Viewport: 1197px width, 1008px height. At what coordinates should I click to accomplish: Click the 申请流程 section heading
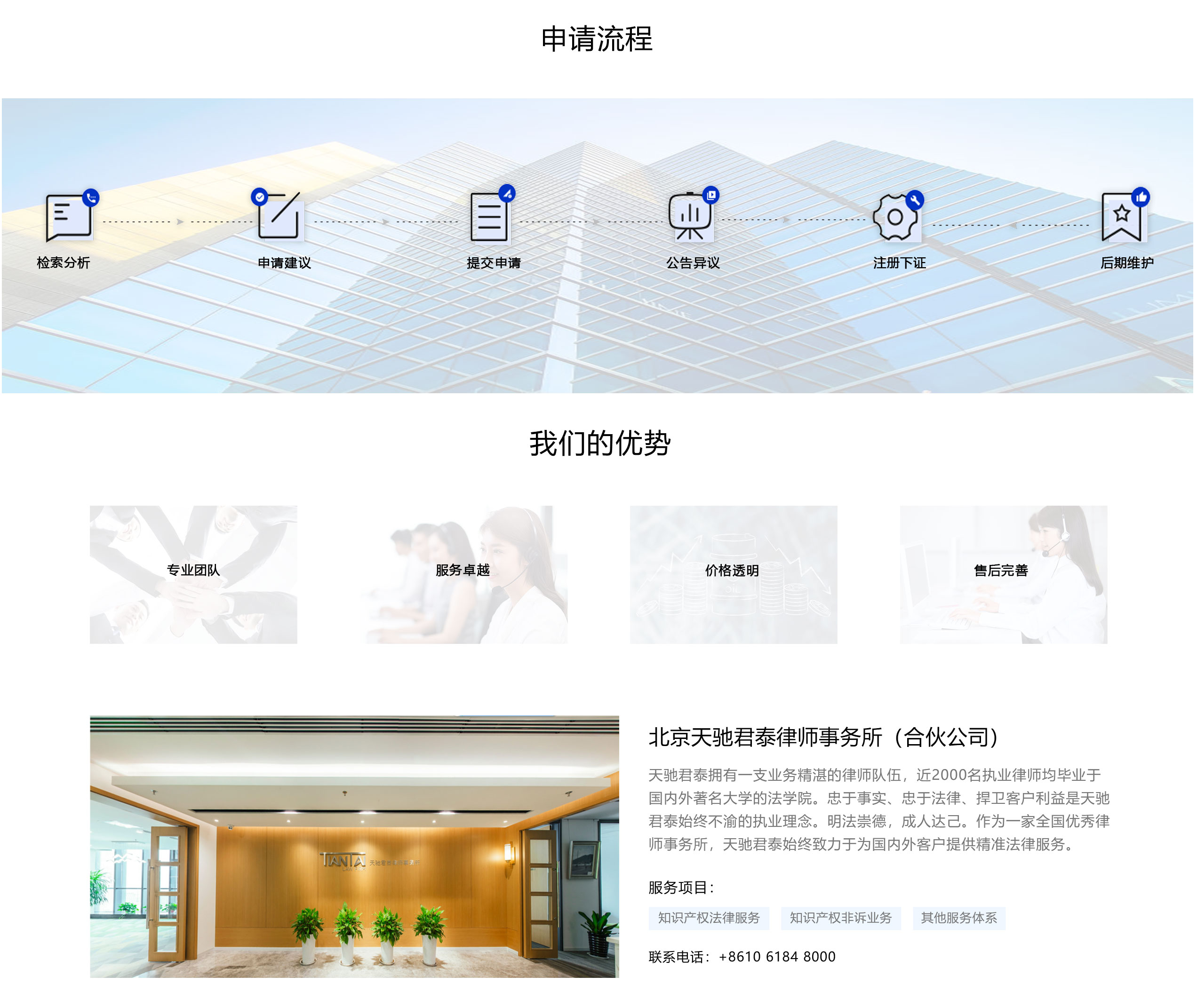pyautogui.click(x=598, y=39)
